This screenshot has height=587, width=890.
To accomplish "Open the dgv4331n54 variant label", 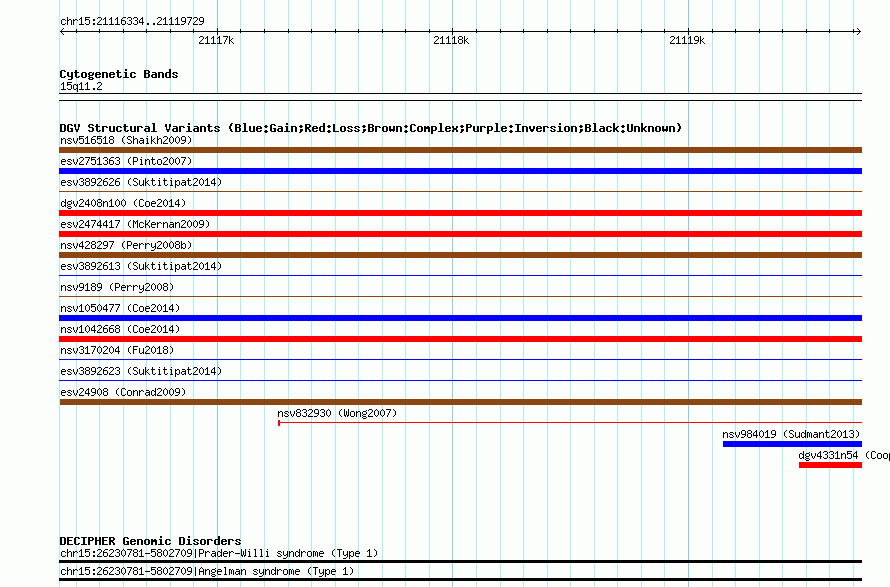I will 843,455.
